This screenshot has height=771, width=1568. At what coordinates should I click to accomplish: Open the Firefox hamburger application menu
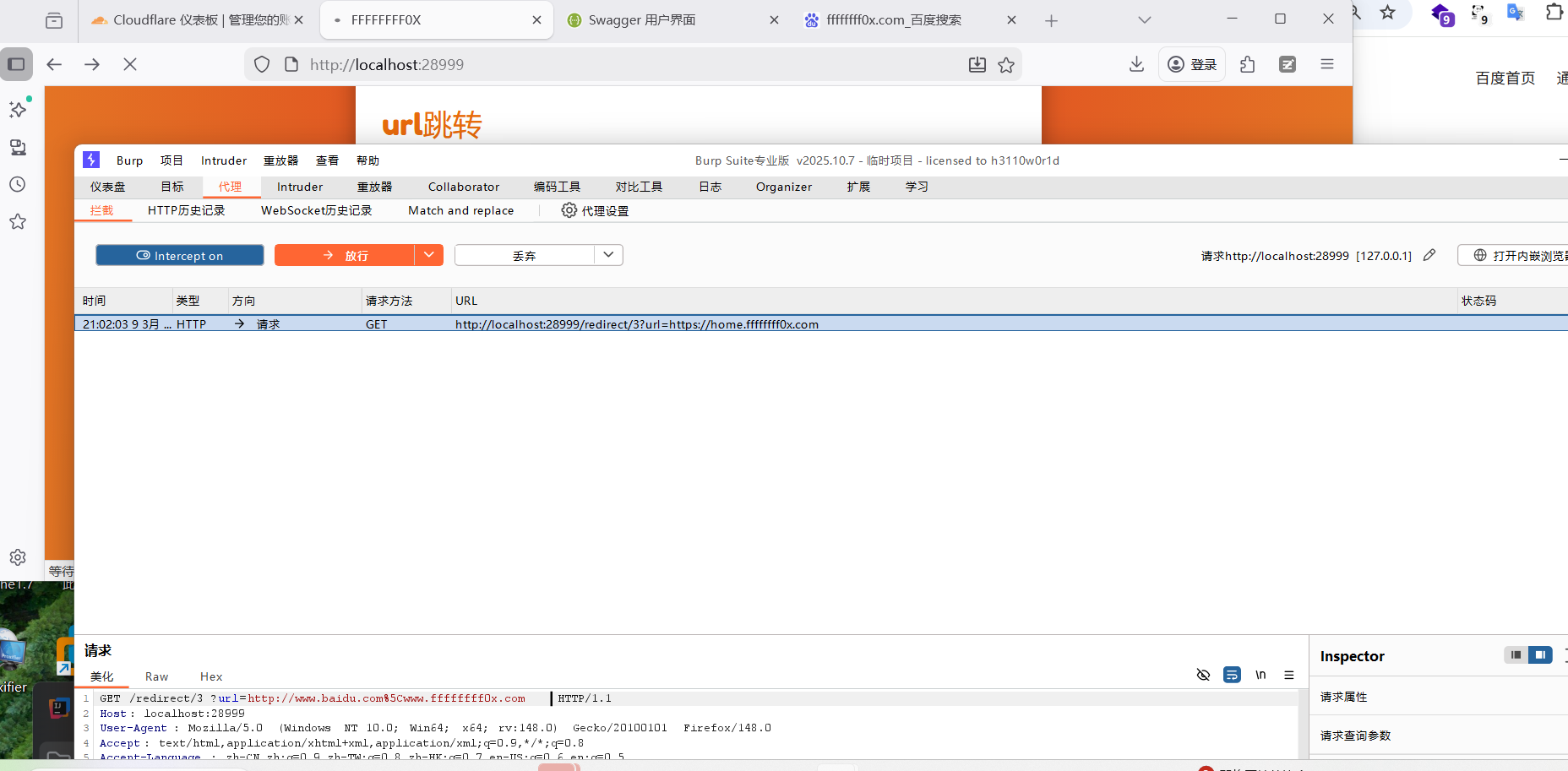point(1327,64)
